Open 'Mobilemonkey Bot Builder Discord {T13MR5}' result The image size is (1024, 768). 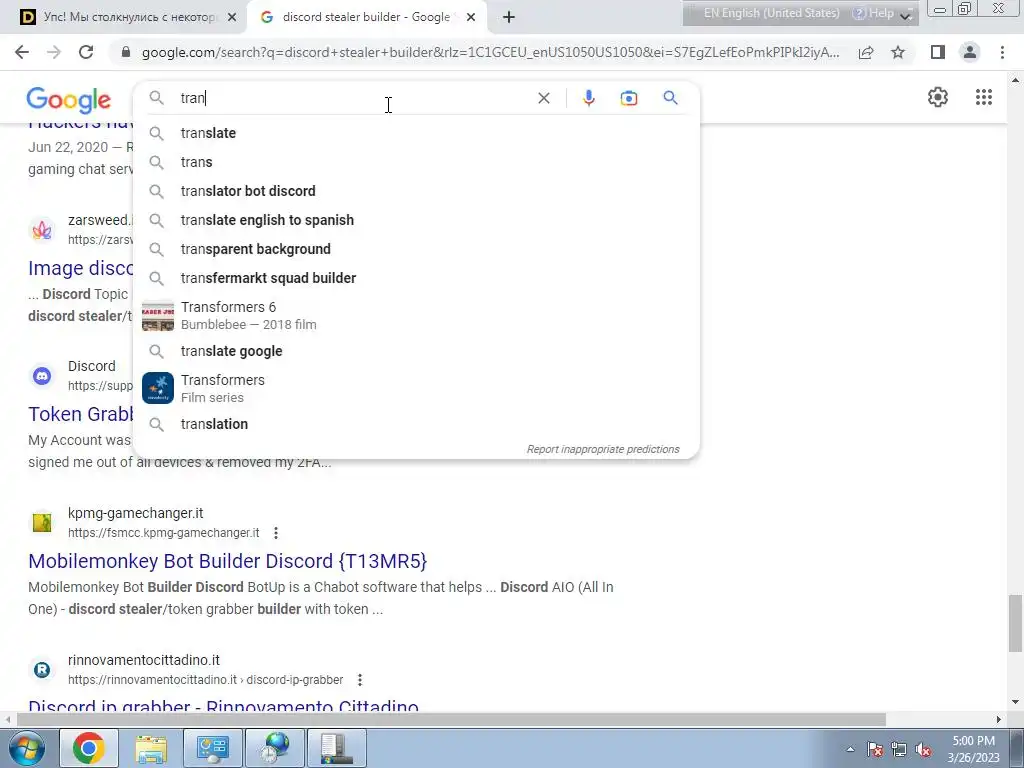pos(227,561)
